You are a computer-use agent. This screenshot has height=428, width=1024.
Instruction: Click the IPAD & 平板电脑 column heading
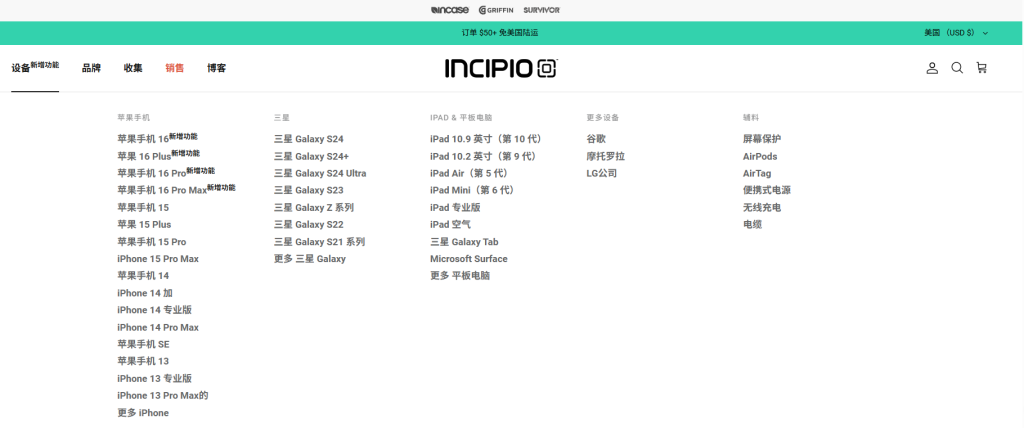(461, 118)
